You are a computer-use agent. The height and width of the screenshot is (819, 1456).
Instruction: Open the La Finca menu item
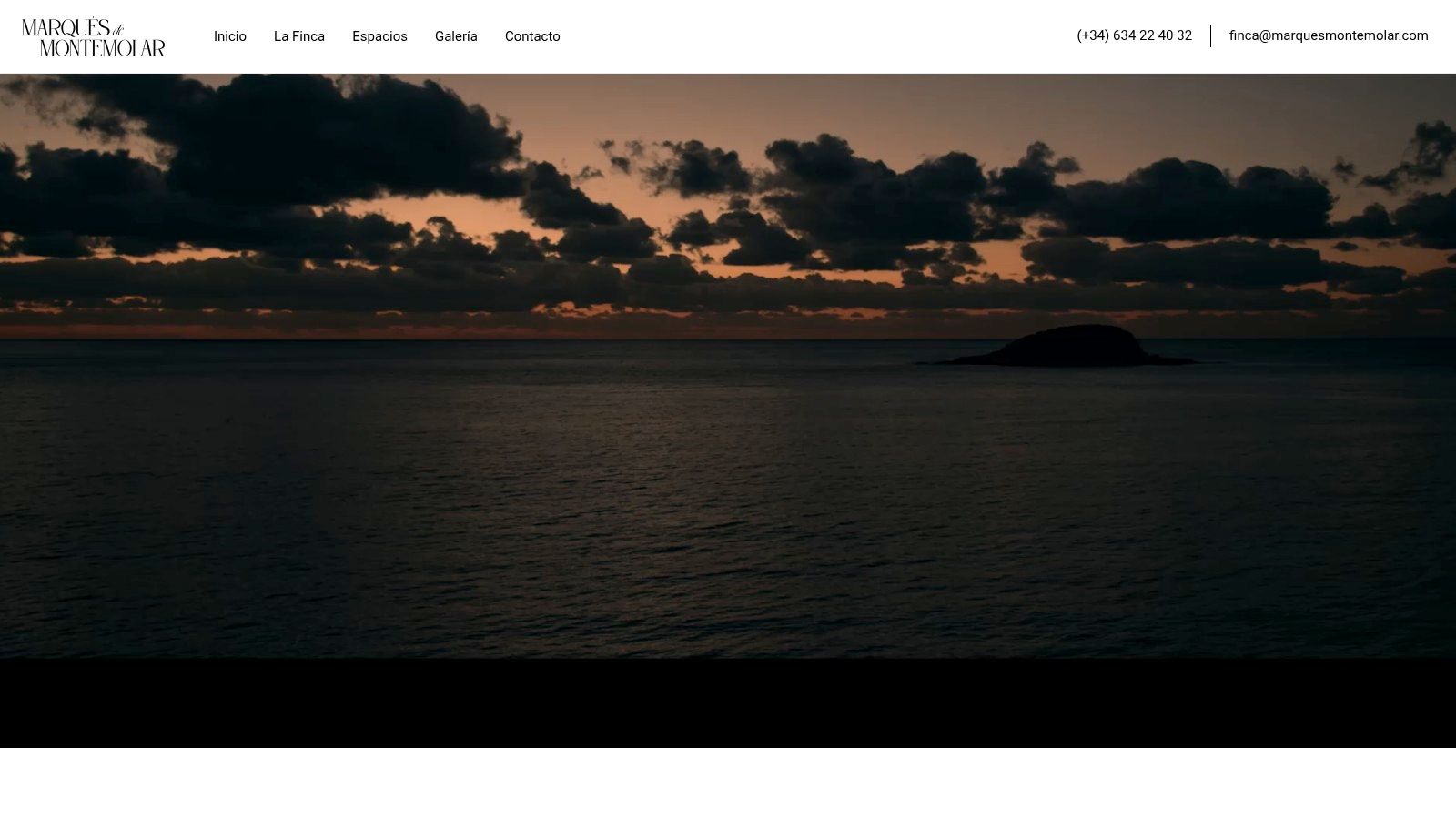[299, 36]
